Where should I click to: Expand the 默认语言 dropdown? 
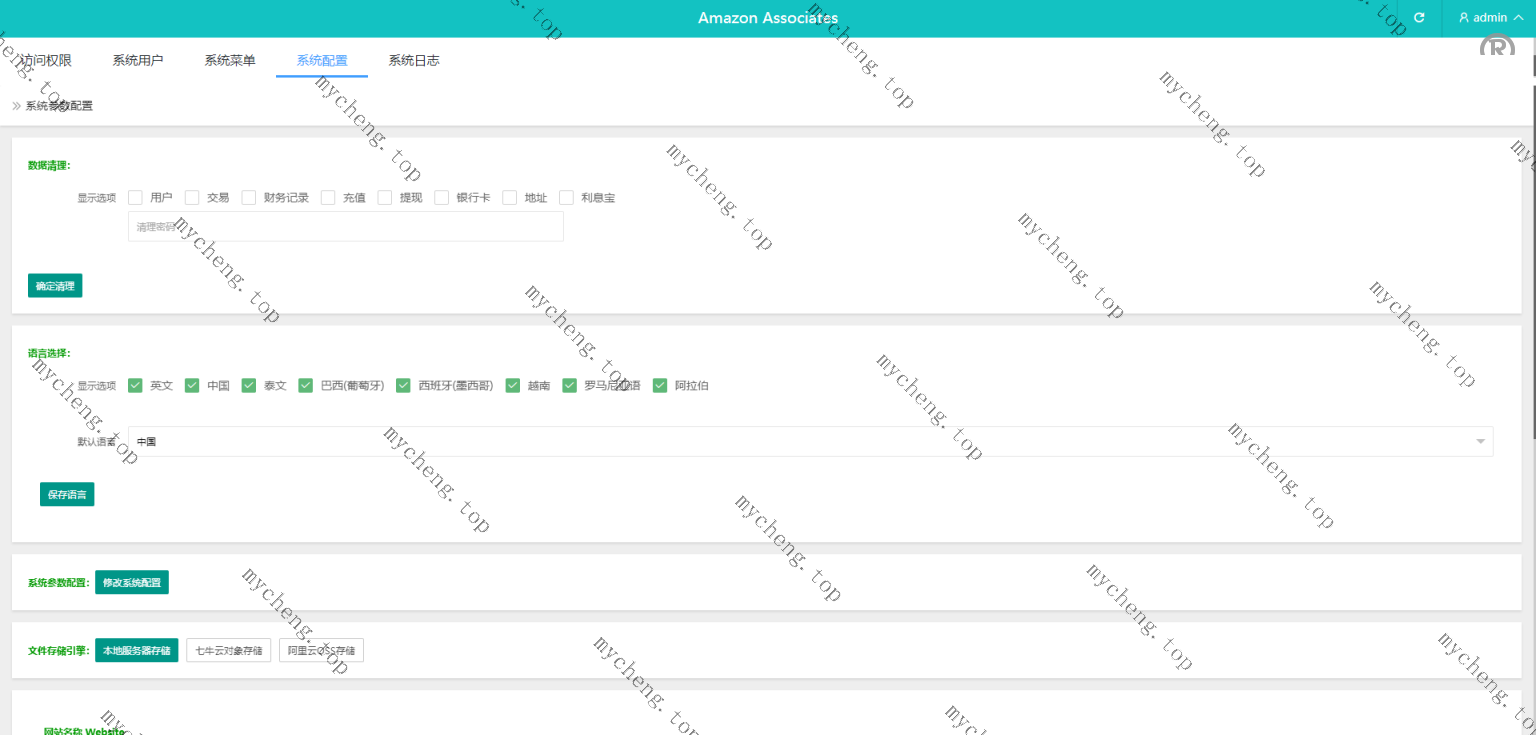click(810, 442)
